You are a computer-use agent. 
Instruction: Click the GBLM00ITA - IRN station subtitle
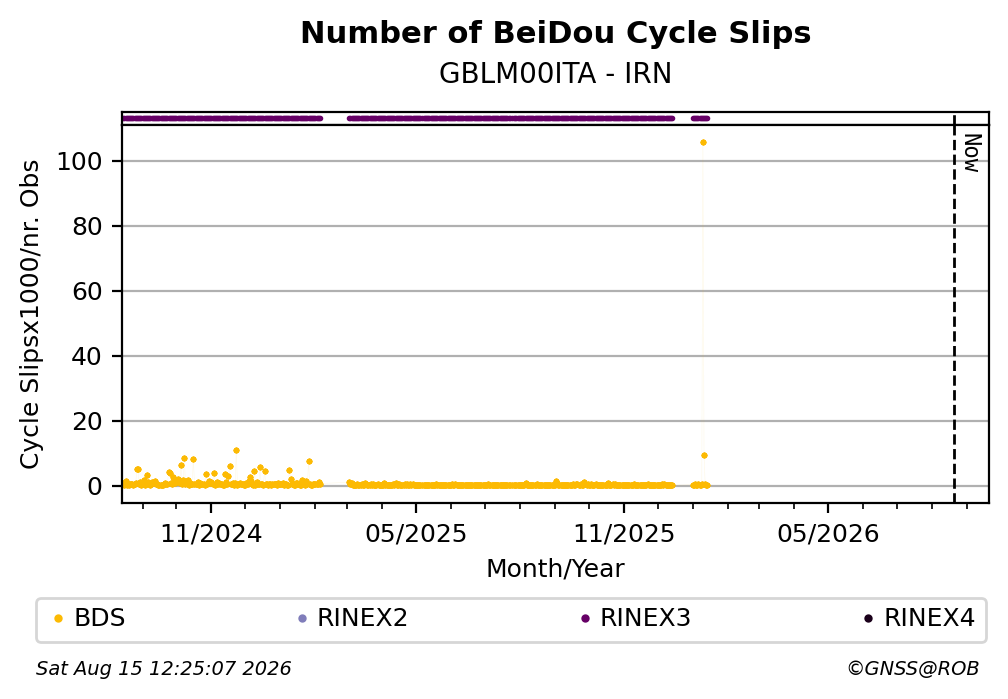click(x=555, y=73)
